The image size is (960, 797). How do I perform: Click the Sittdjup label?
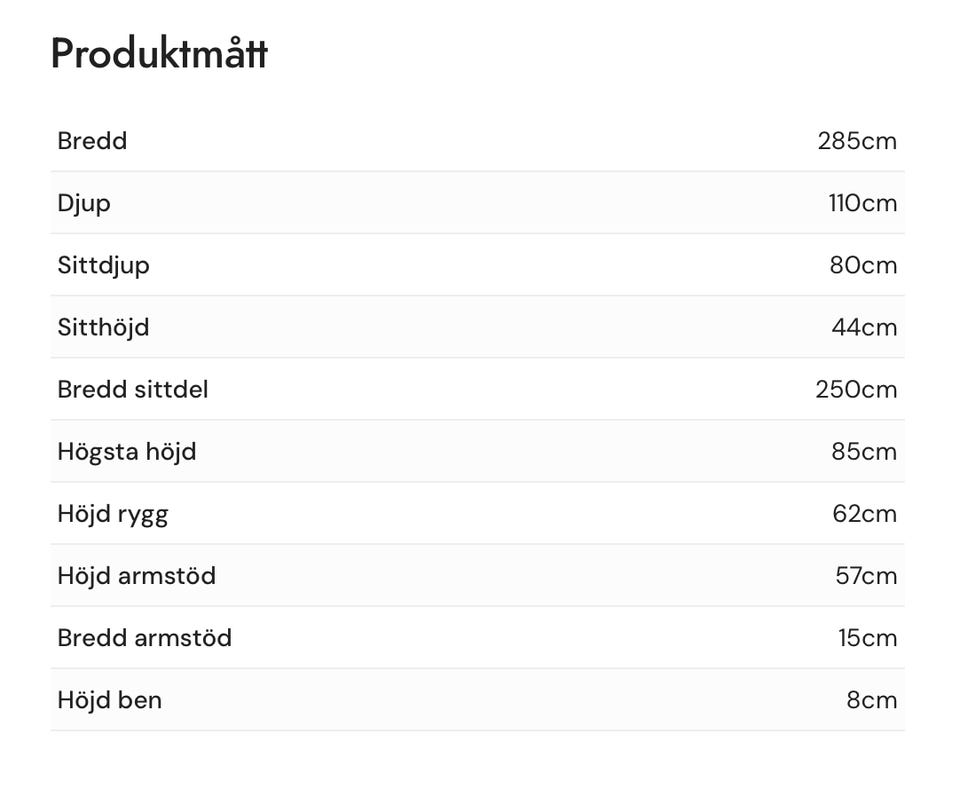[103, 265]
